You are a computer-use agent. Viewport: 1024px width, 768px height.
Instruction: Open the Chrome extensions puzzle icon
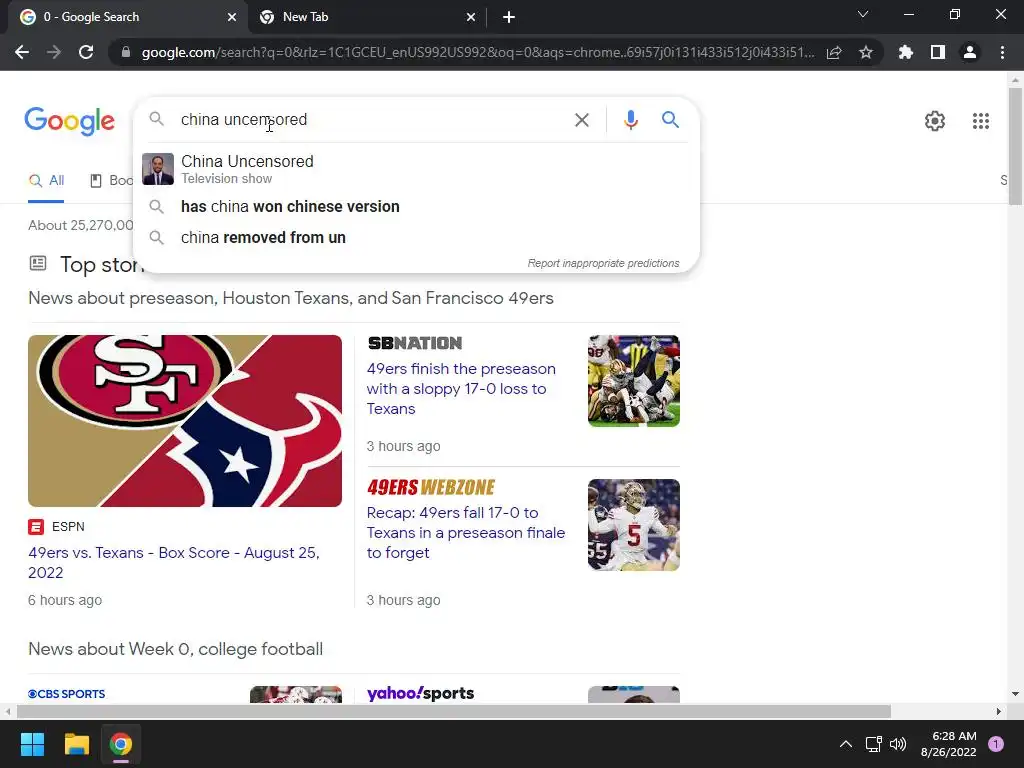pyautogui.click(x=906, y=52)
